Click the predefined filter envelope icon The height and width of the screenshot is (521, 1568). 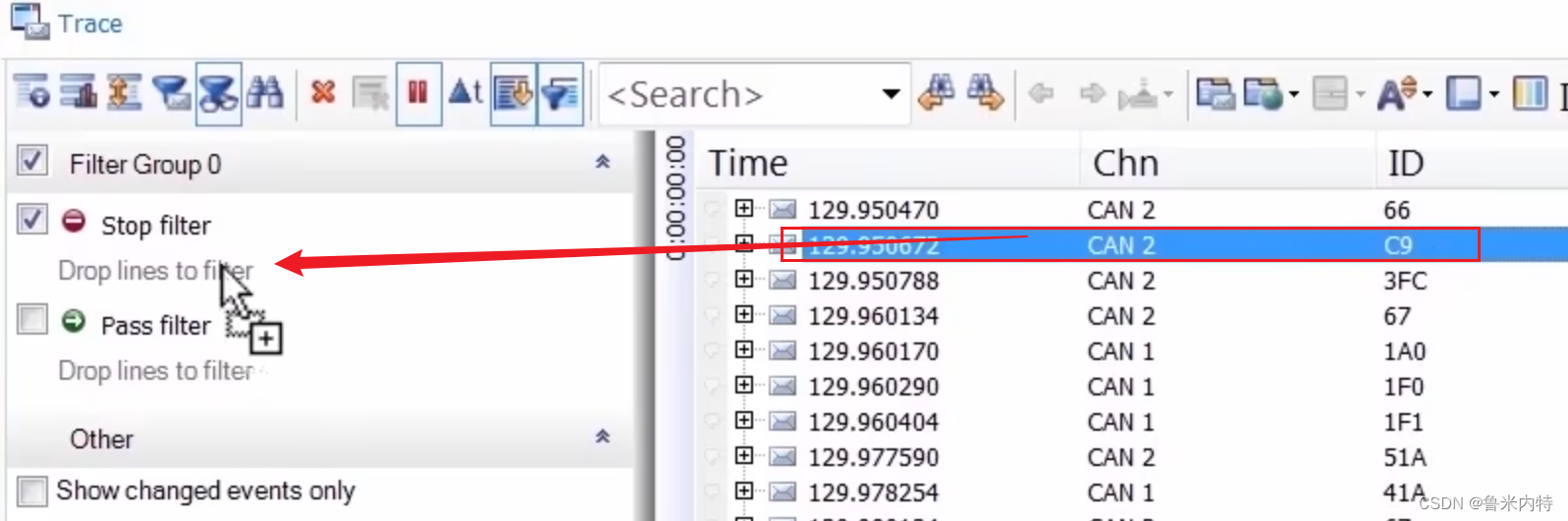172,93
